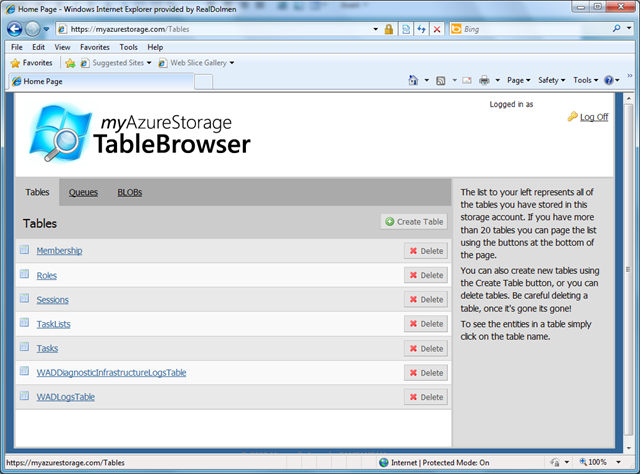
Task: Open the WADDiagnosticInfrastructureLogsTable link
Action: coord(111,373)
